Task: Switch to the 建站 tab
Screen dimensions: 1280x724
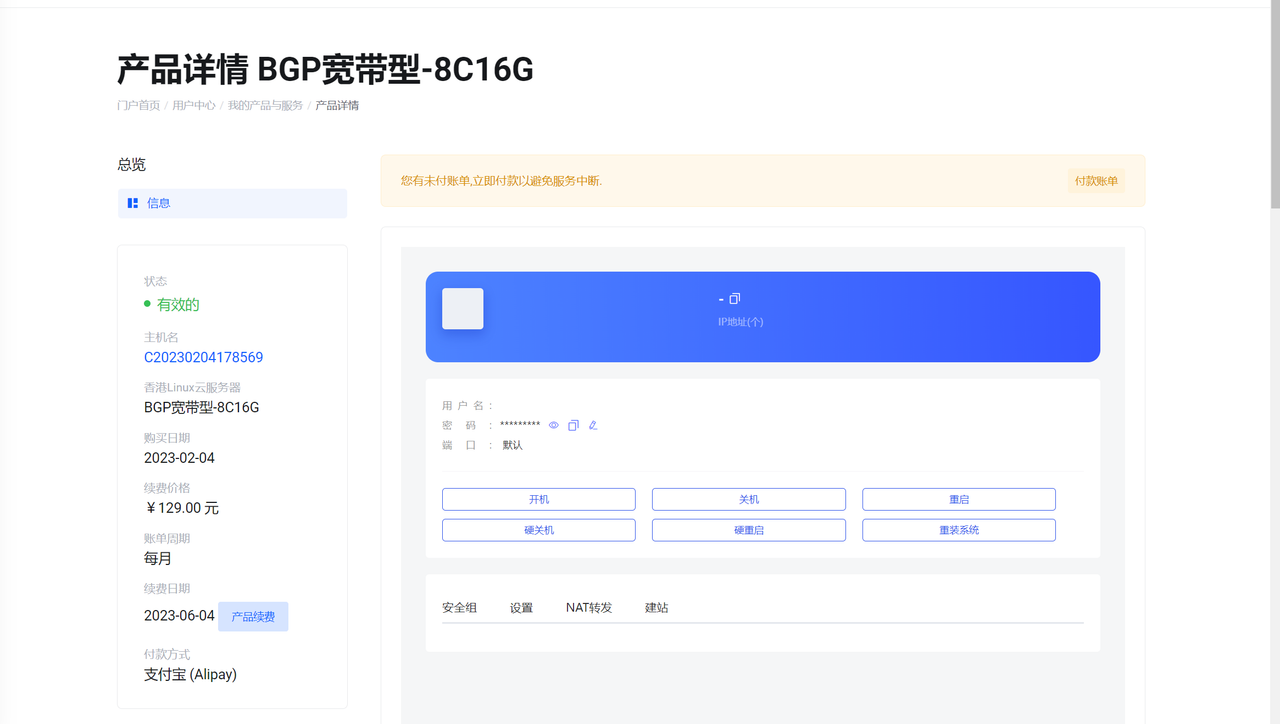Action: 657,607
